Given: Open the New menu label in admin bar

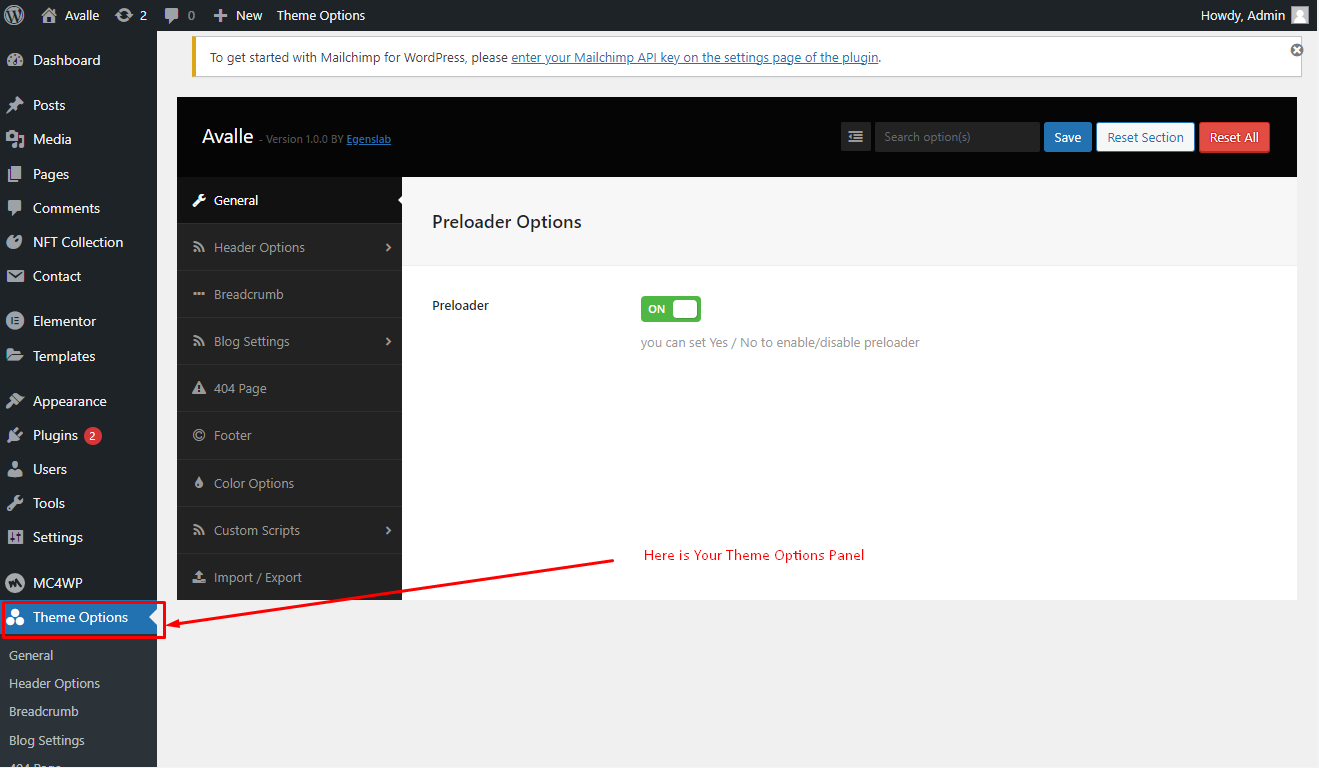Looking at the screenshot, I should [x=249, y=15].
